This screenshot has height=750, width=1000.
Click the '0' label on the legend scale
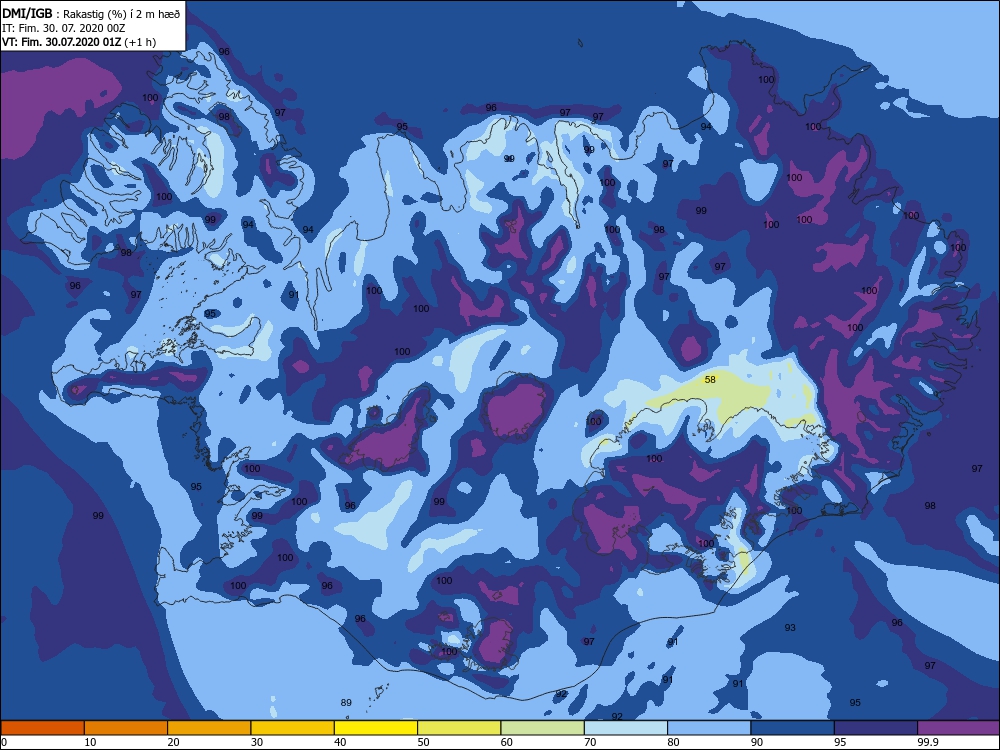[4, 742]
